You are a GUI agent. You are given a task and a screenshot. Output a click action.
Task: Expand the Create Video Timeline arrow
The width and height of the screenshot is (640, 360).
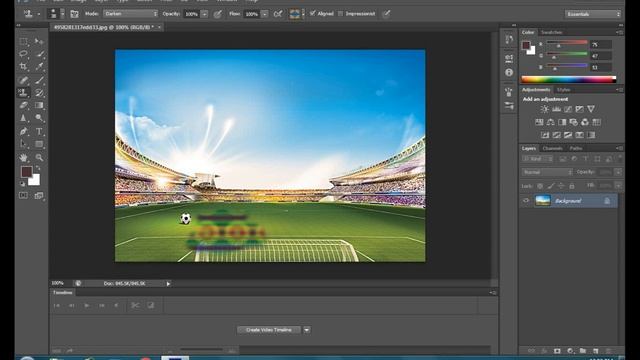307,330
